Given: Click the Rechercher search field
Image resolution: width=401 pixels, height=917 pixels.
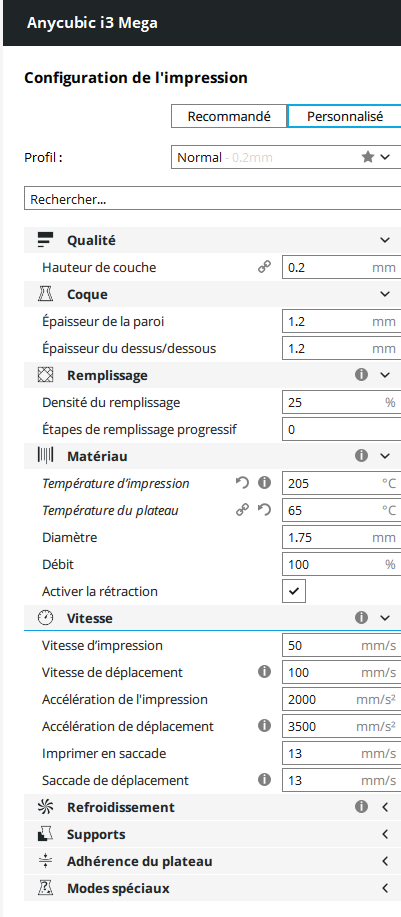Looking at the screenshot, I should tap(212, 199).
